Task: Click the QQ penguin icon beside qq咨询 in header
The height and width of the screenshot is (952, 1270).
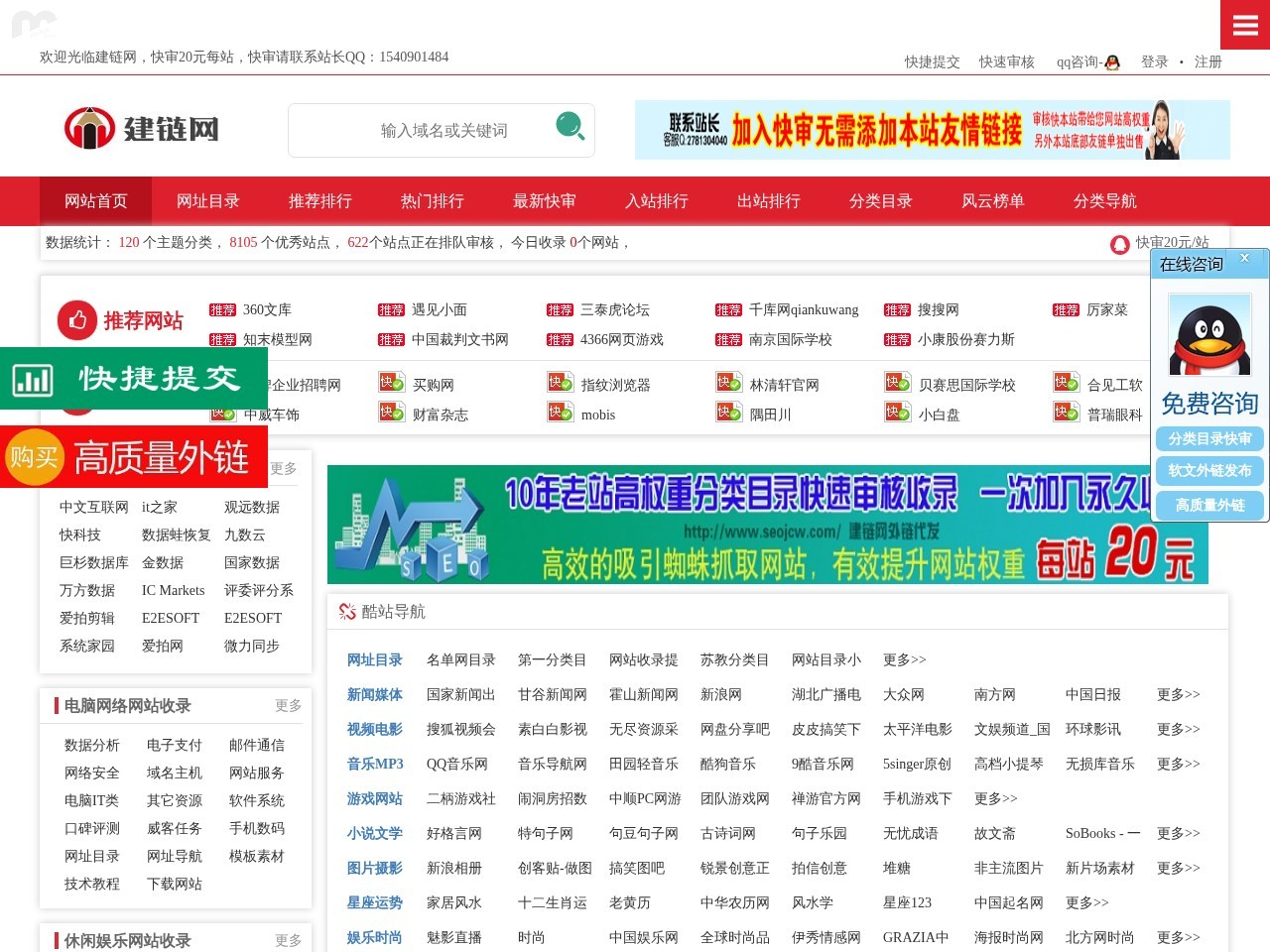Action: tap(1112, 61)
